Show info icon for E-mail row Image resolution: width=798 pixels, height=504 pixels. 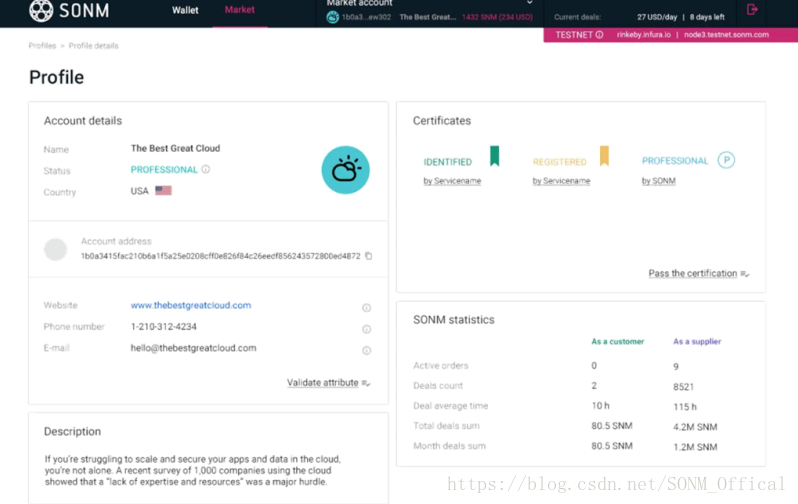pos(366,350)
